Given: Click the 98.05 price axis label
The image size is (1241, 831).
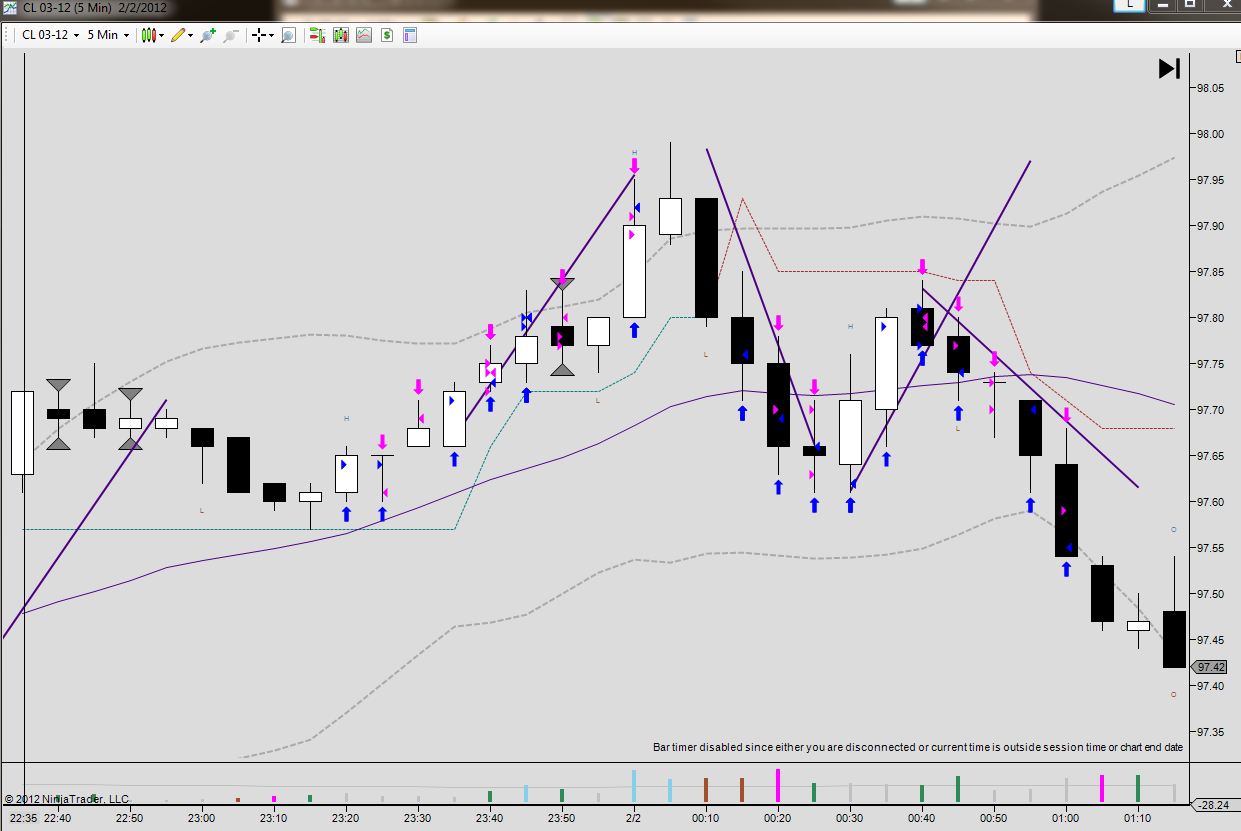Looking at the screenshot, I should coord(1210,88).
